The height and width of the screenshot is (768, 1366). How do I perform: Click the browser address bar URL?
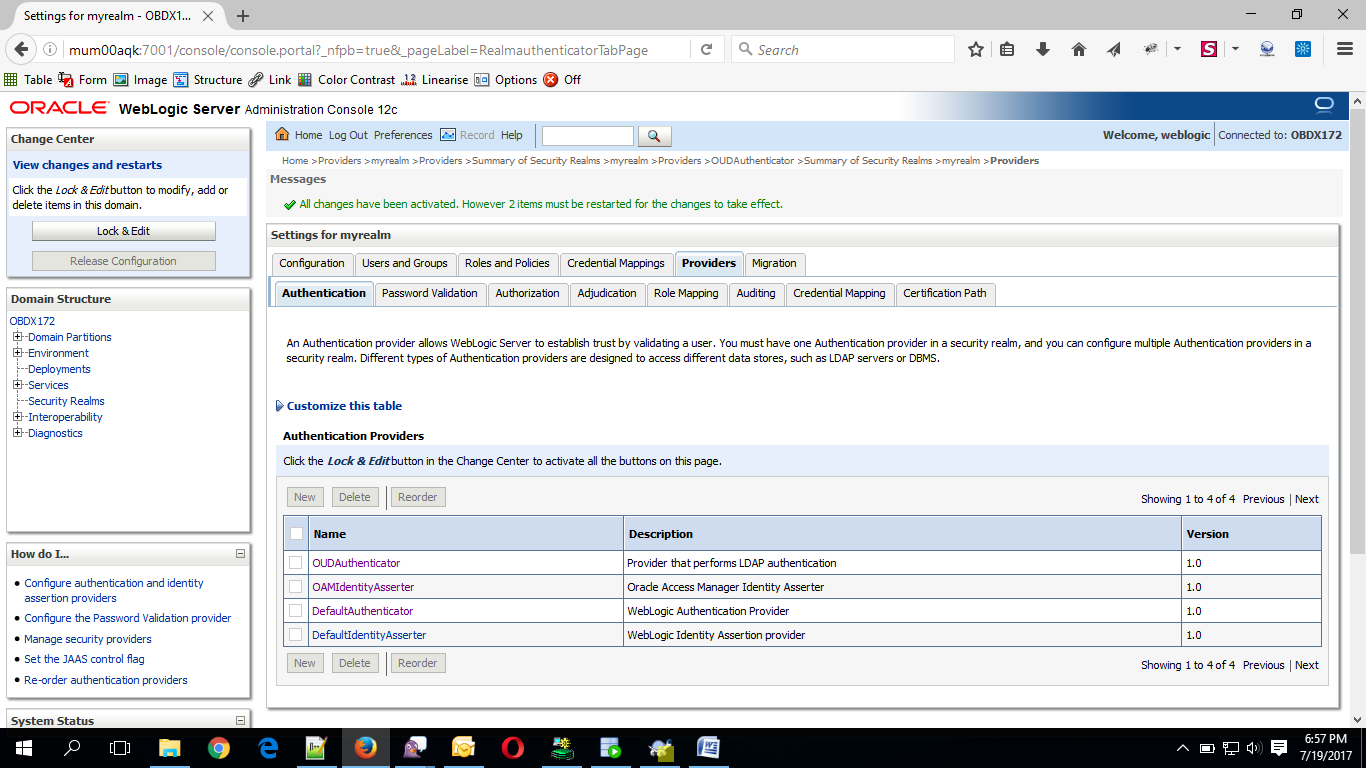click(358, 49)
